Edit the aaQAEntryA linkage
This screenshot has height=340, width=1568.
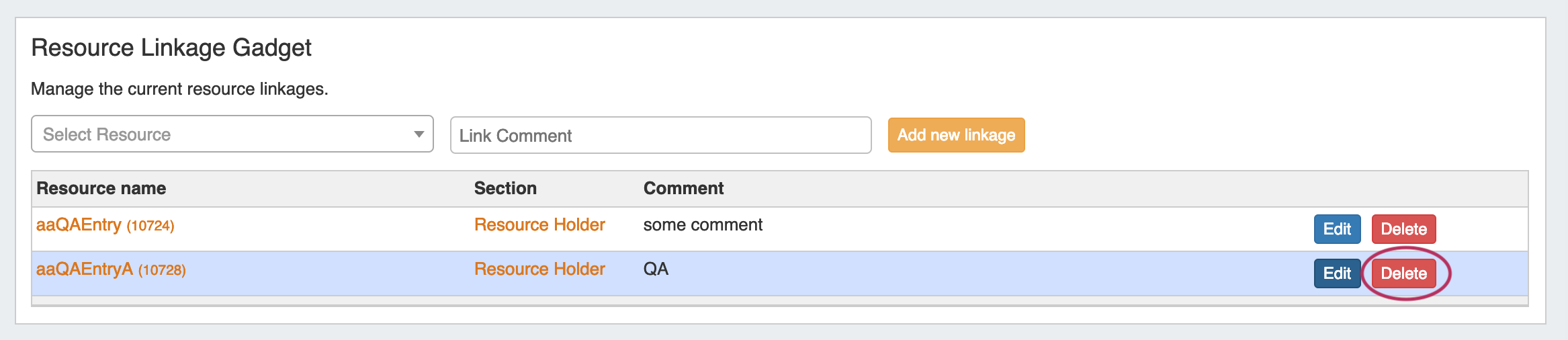tap(1336, 273)
